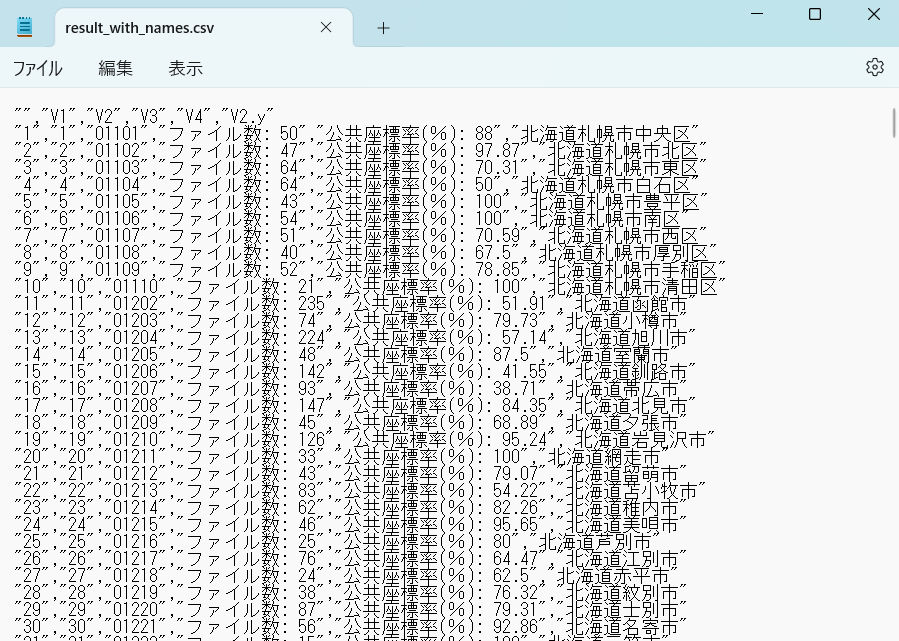Click the text 北海道札幌市南区
The width and height of the screenshot is (899, 641).
[x=605, y=219]
